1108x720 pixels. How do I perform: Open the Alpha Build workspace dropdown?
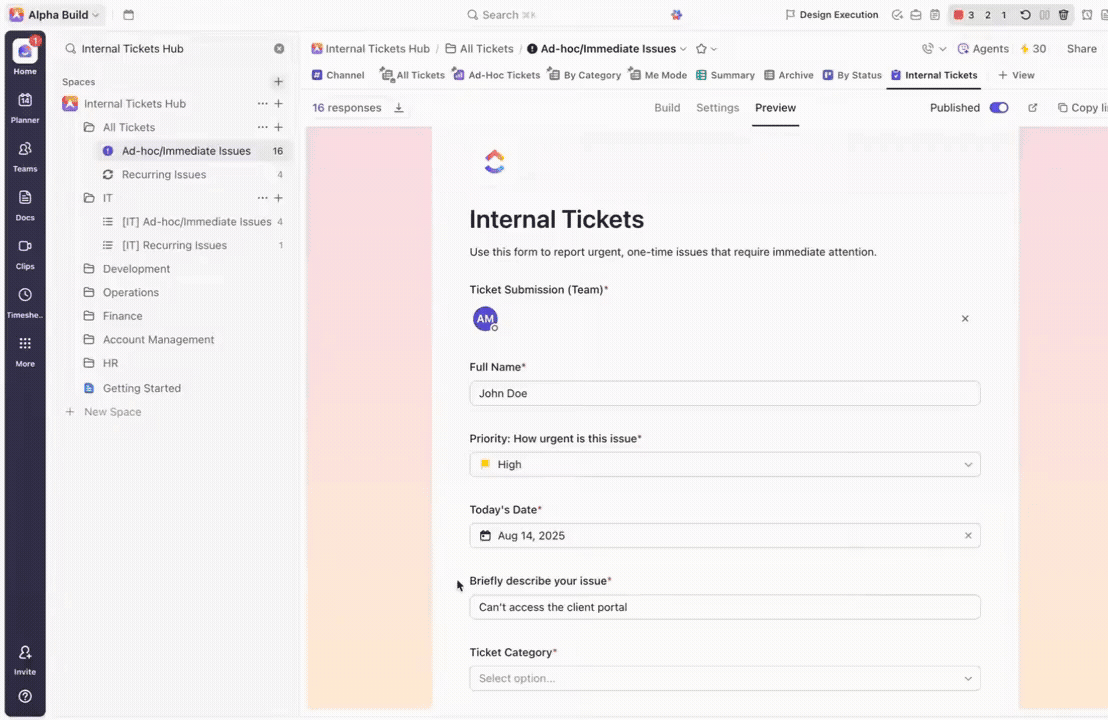(x=56, y=15)
